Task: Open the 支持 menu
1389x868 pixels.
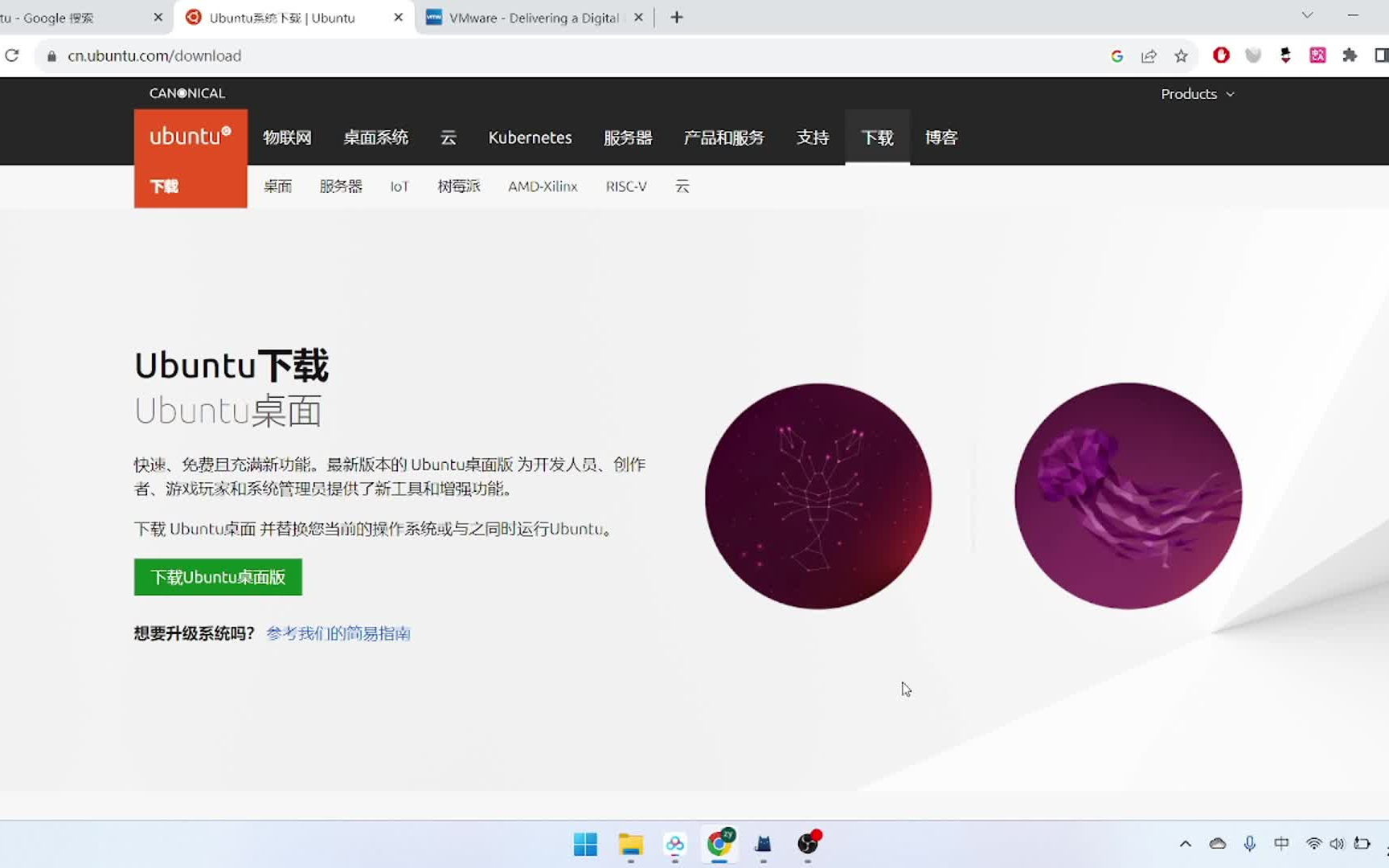Action: 813,137
